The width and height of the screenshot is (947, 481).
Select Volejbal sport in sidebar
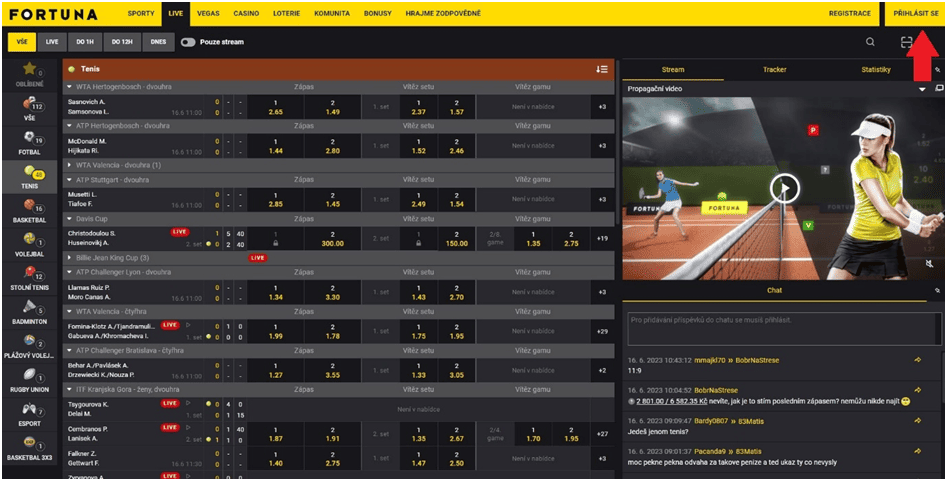[30, 245]
